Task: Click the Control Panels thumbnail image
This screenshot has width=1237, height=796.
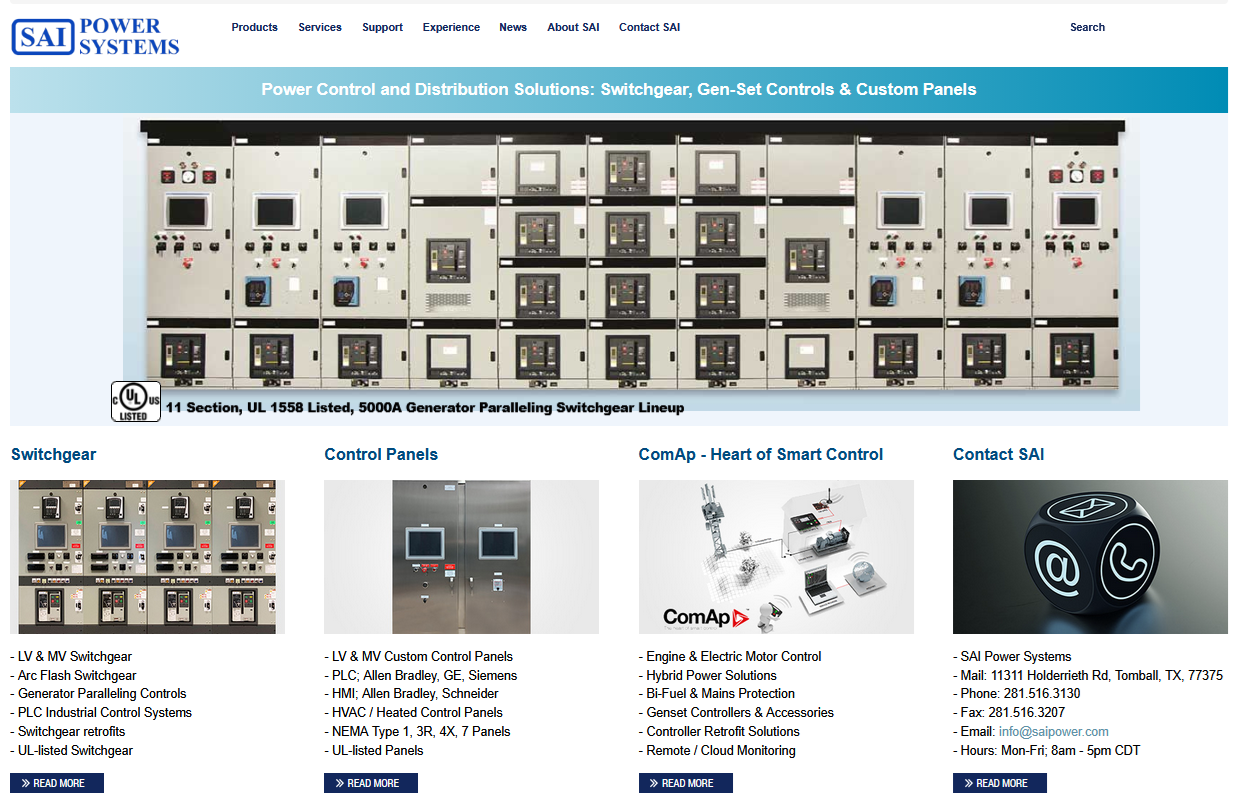Action: 461,557
